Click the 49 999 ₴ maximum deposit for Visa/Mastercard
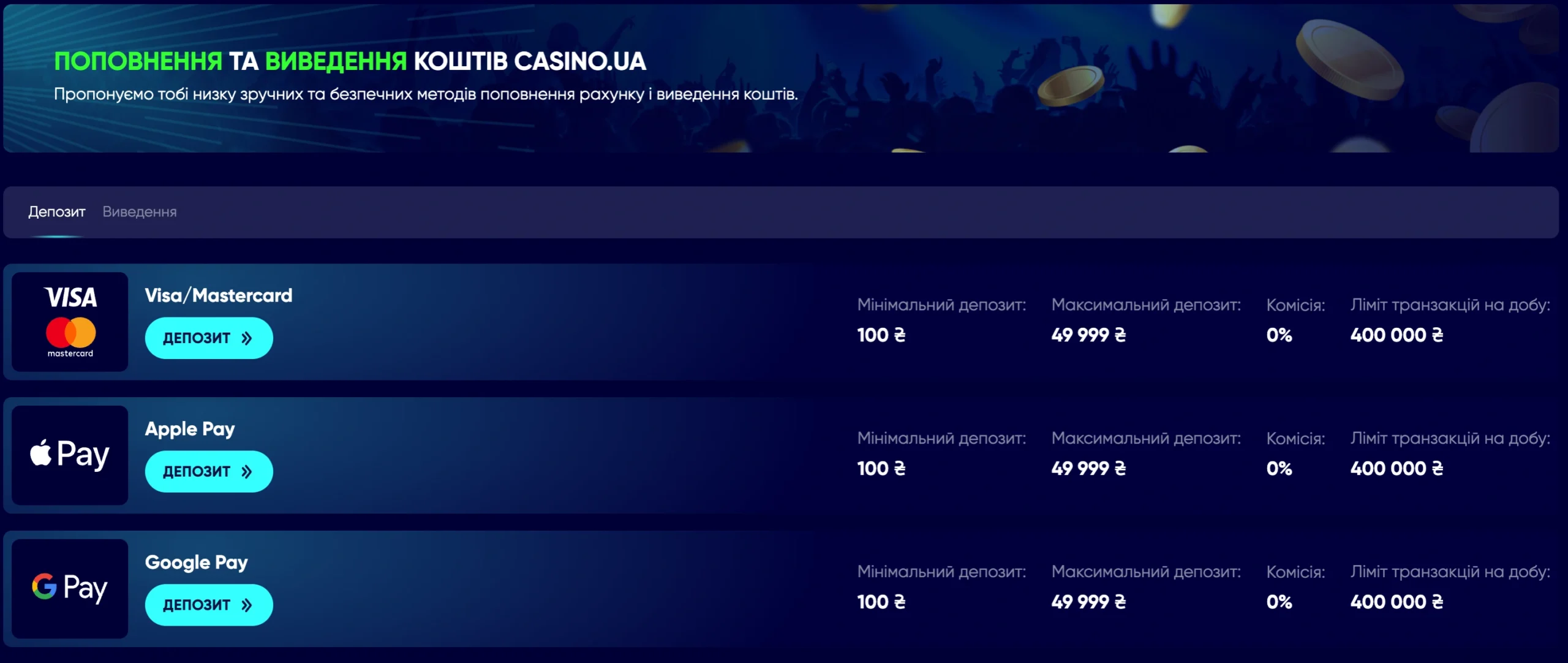 [1089, 335]
